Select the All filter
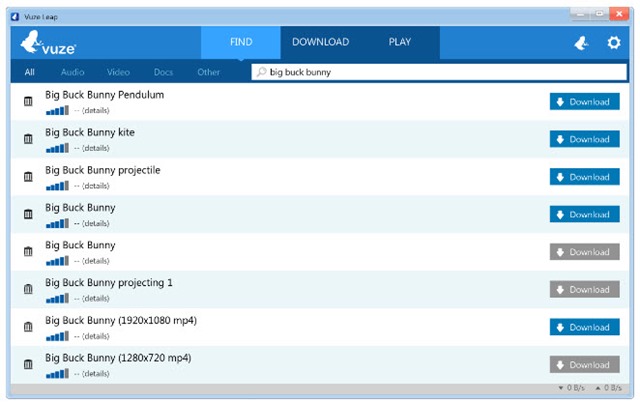This screenshot has height=403, width=640. (29, 72)
